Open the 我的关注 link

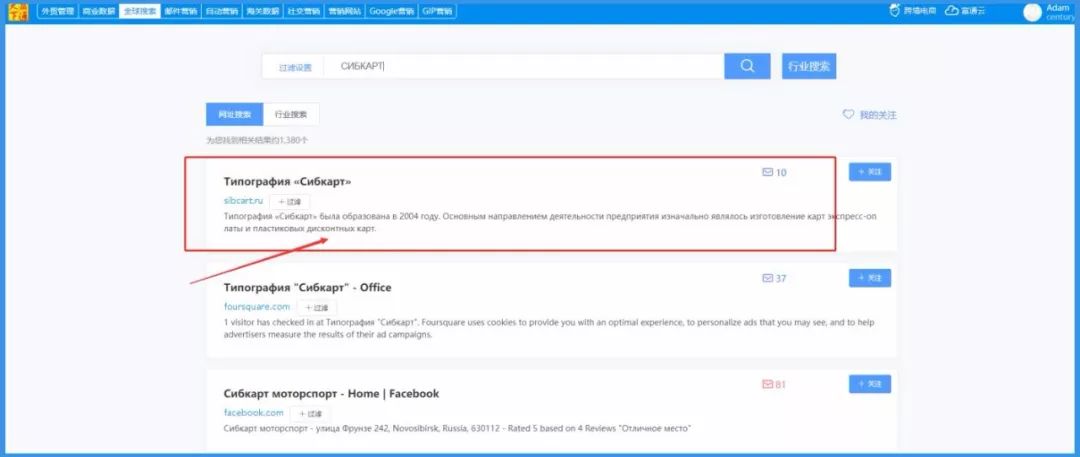coord(878,115)
